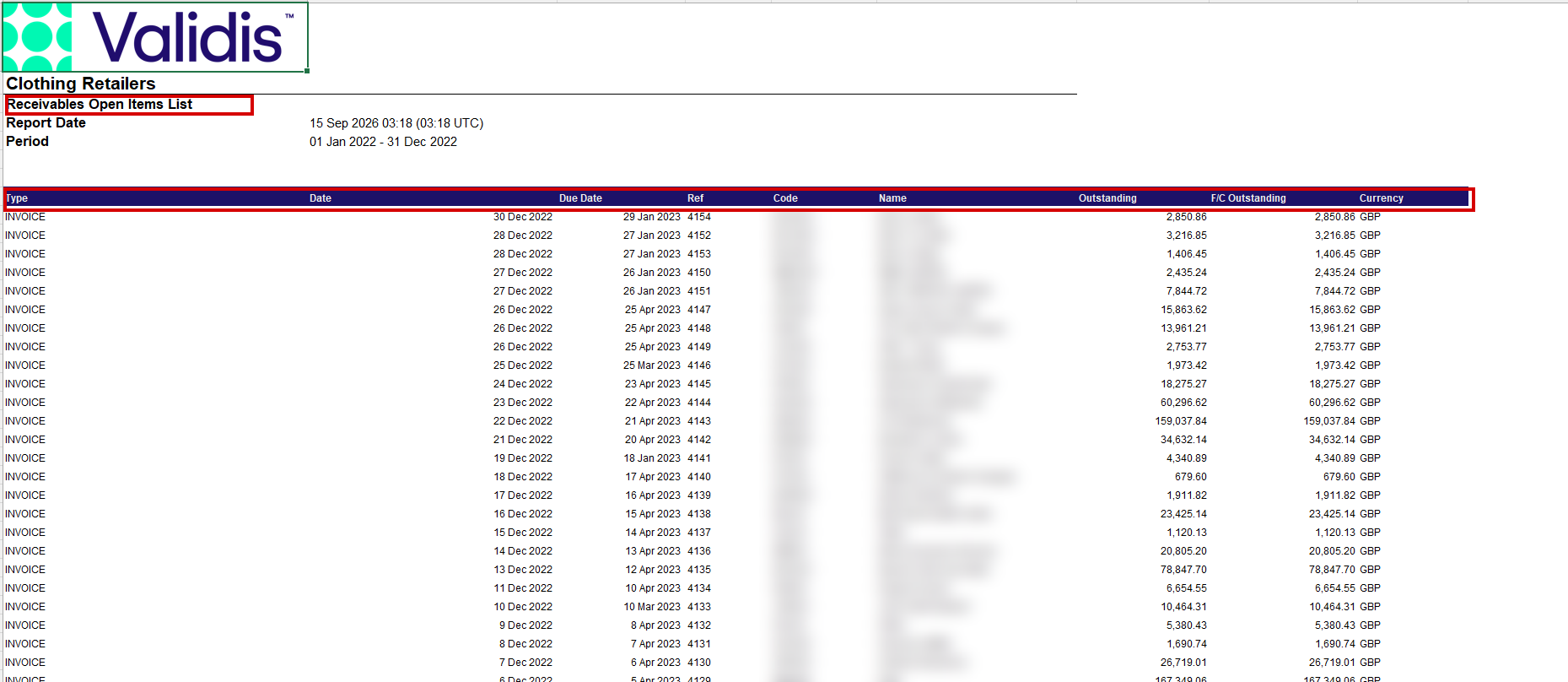Viewport: 1568px width, 682px height.
Task: Select Outstanding amount 18,275.27 left of F/C column
Action: point(1183,384)
